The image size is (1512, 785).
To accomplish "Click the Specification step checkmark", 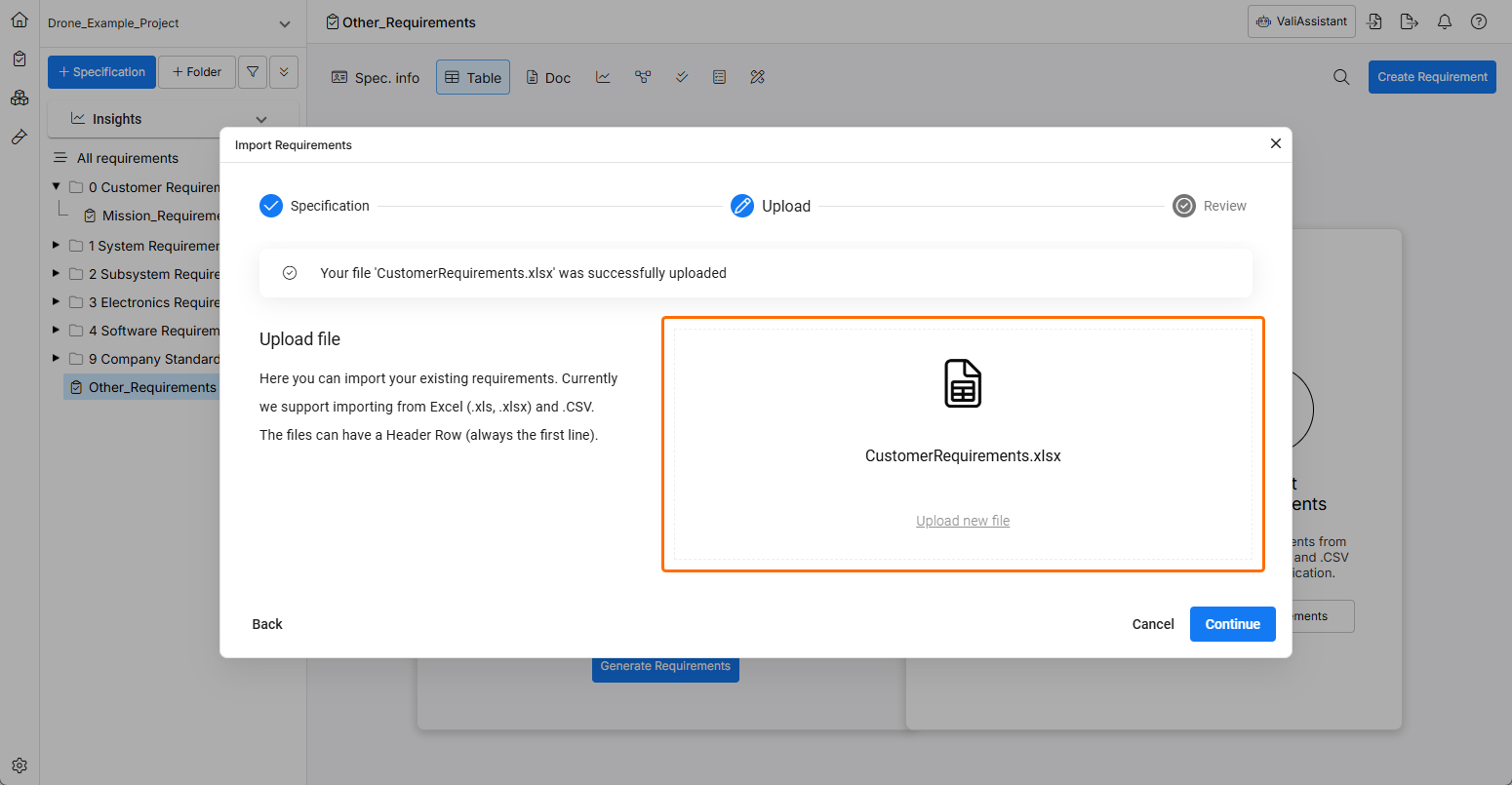I will click(270, 206).
